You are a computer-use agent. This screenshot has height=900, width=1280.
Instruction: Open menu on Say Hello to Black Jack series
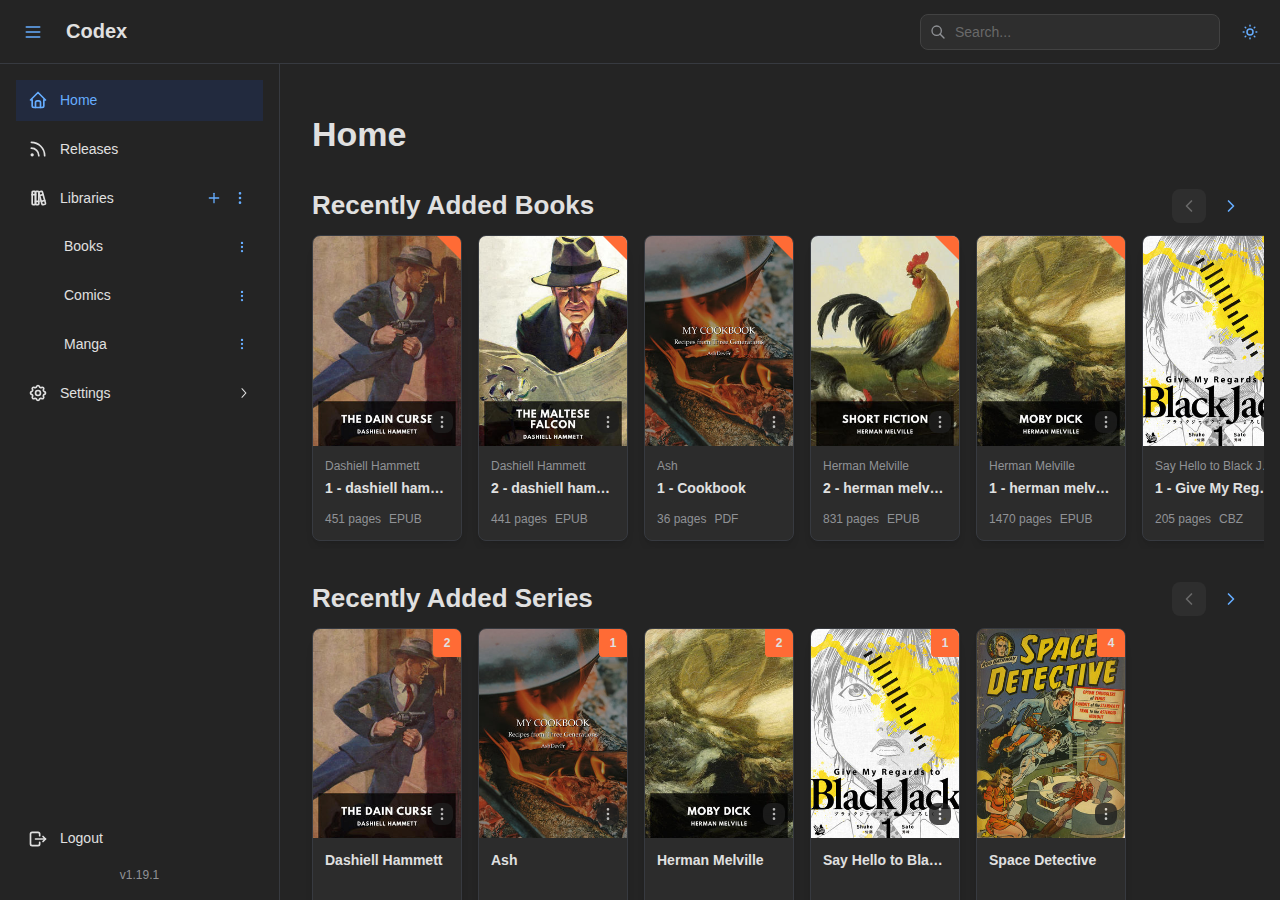click(940, 814)
